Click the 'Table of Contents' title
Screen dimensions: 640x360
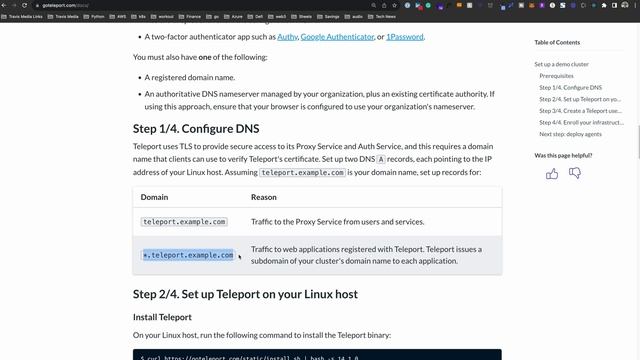[x=557, y=42]
